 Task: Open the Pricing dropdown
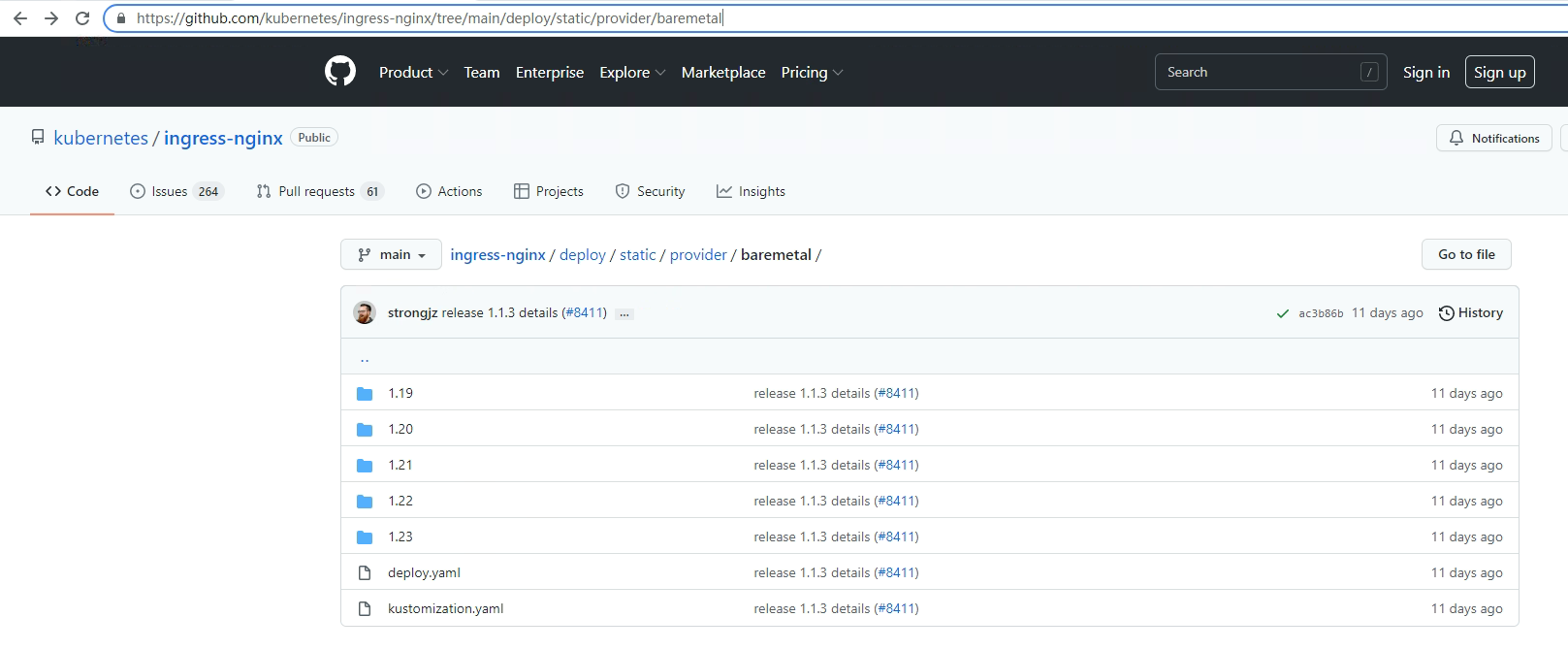[812, 73]
